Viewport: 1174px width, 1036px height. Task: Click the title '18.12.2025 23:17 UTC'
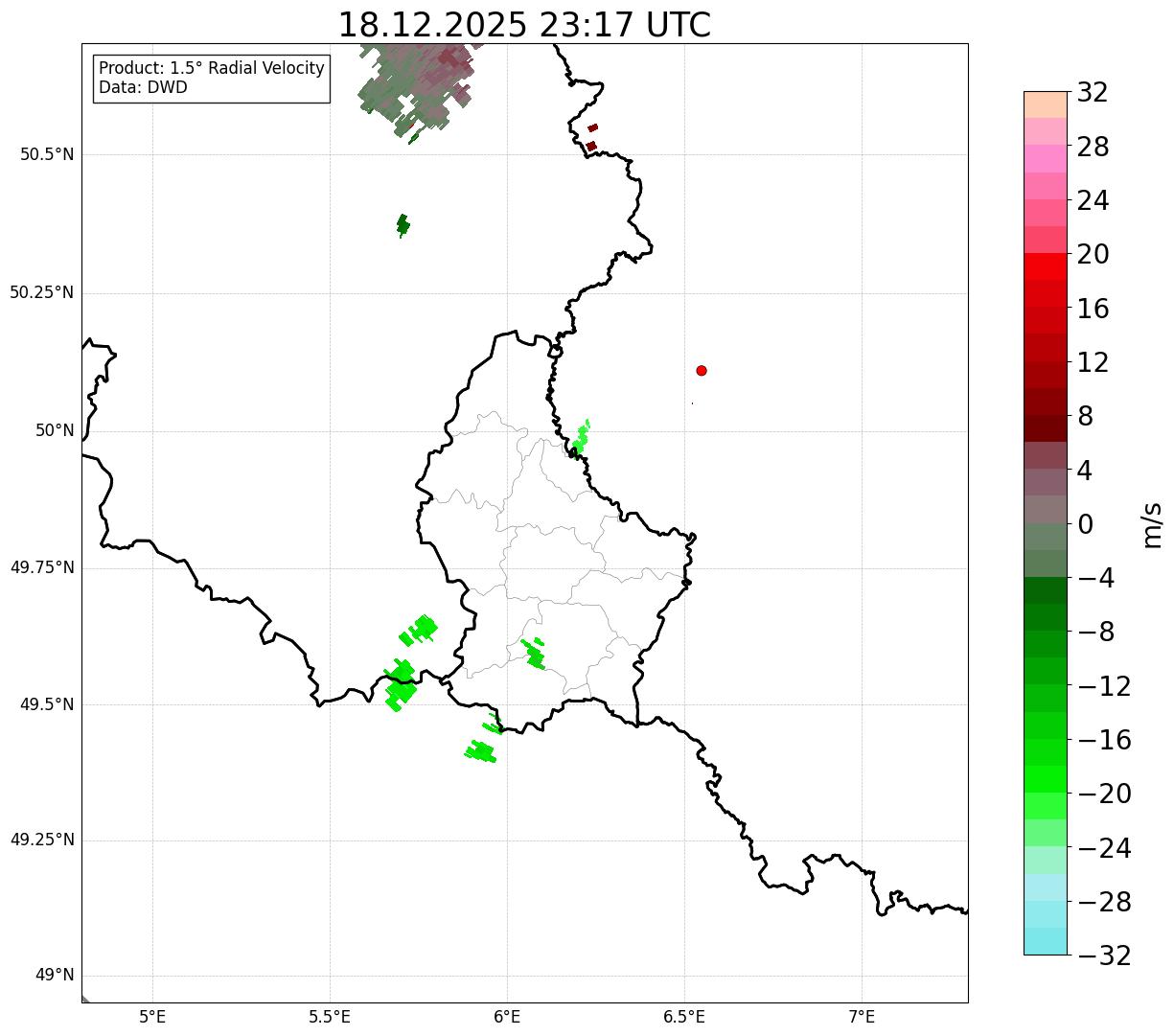point(524,24)
